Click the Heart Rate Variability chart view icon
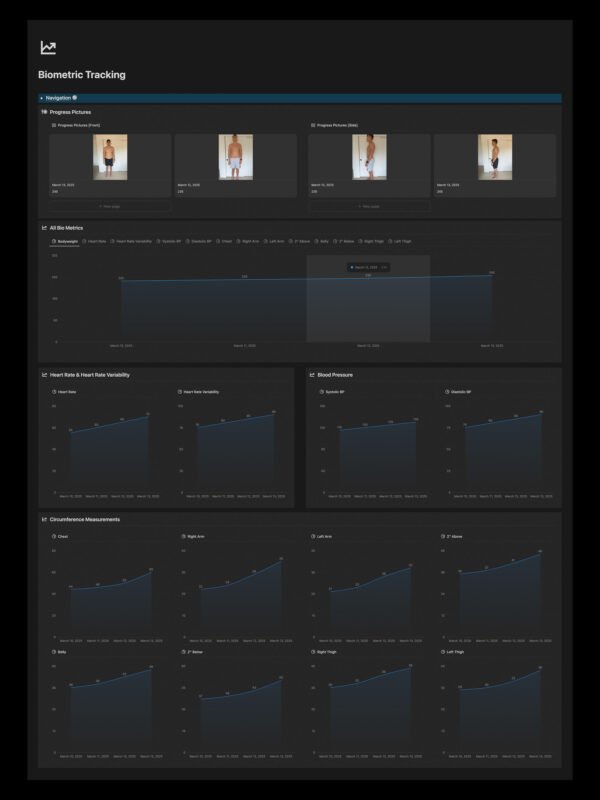Viewport: 600px width, 800px height. (178, 392)
